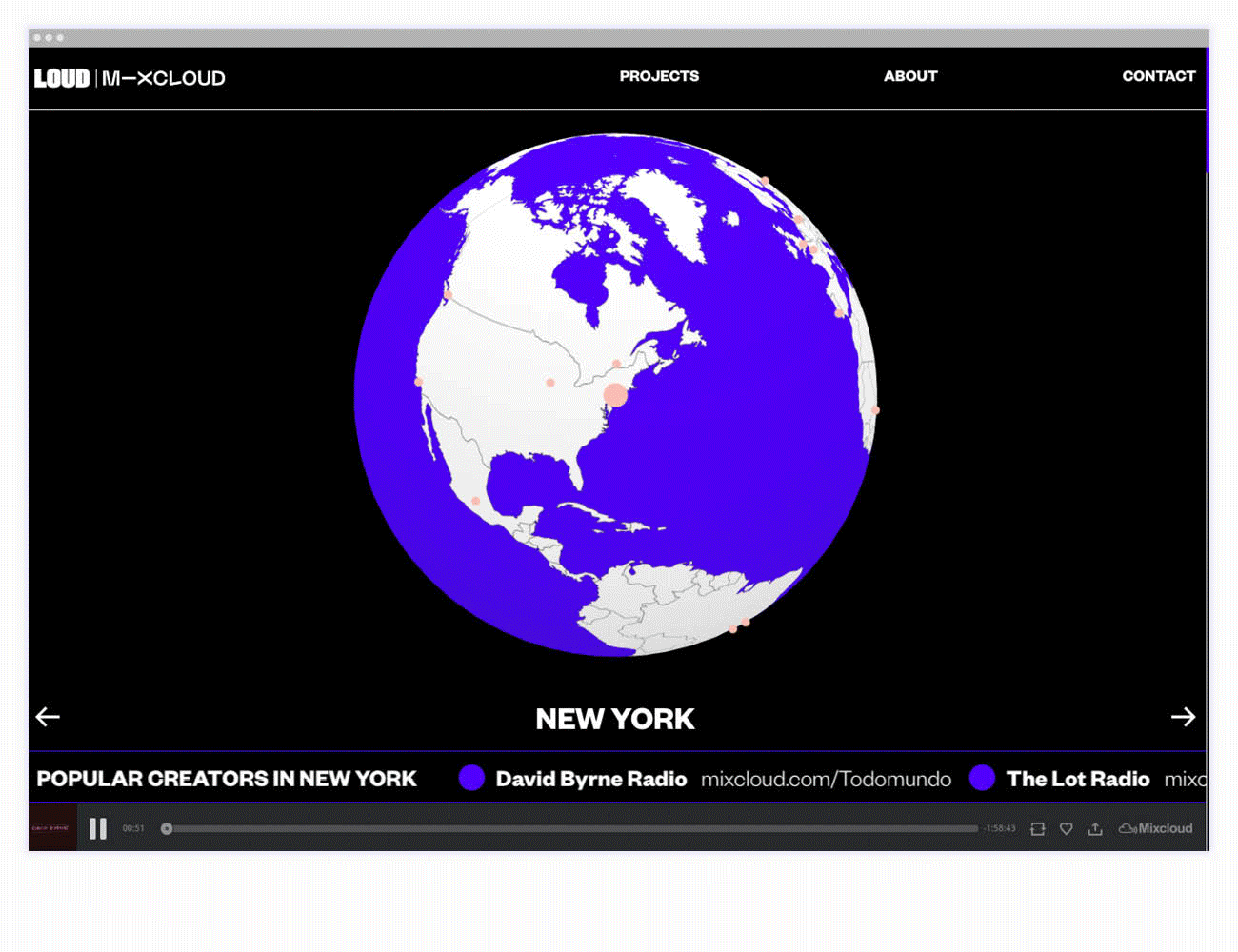The image size is (1238, 952).
Task: Click the blue dot before The Lot Radio
Action: coord(982,778)
